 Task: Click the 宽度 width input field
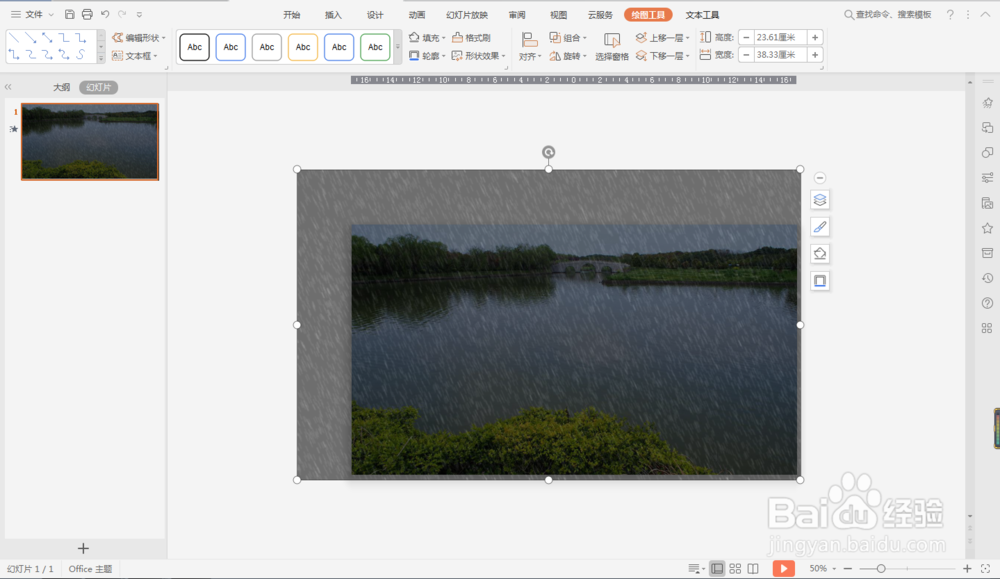[781, 55]
